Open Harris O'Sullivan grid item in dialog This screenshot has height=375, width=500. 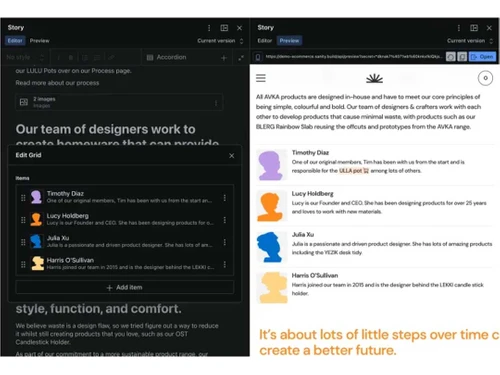tap(125, 264)
